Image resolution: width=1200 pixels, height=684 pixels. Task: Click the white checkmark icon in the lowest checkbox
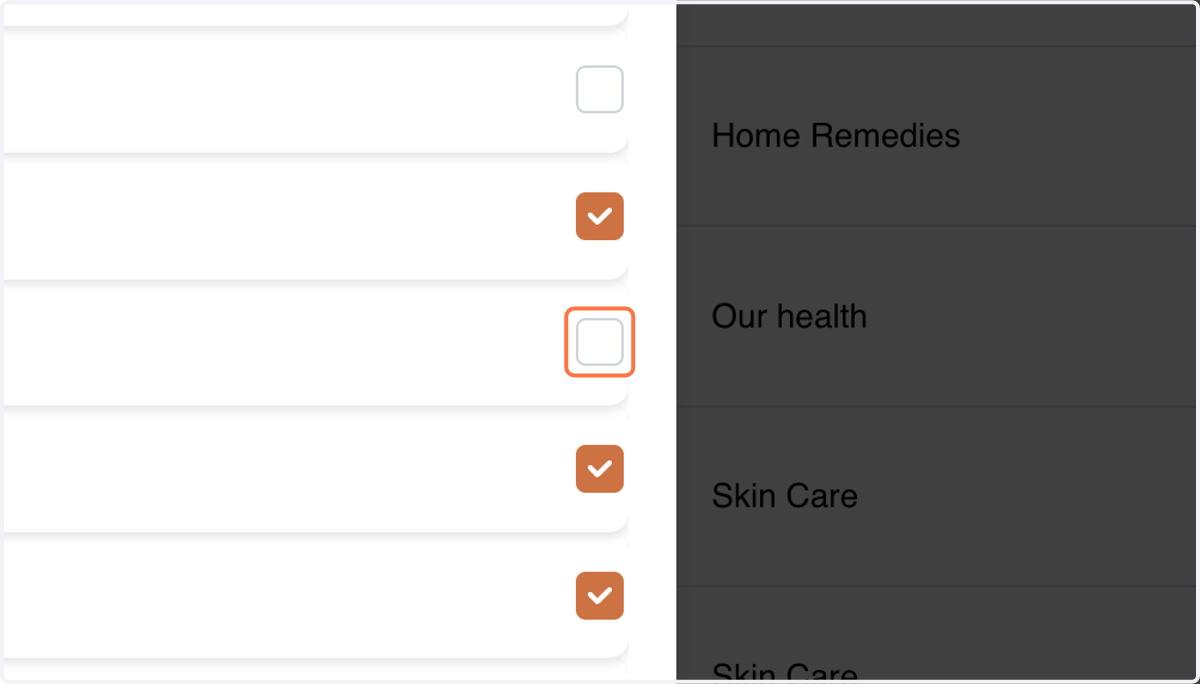tap(600, 596)
